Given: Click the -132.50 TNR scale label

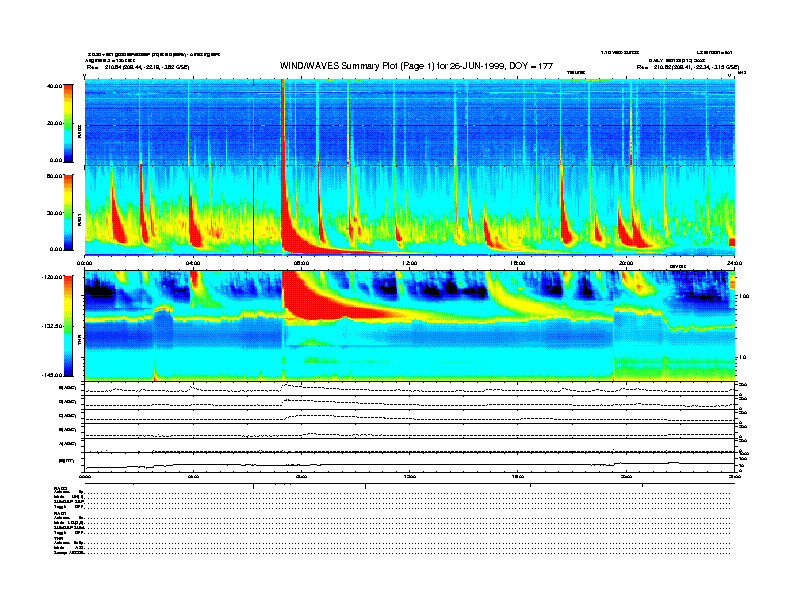Looking at the screenshot, I should pyautogui.click(x=50, y=326).
